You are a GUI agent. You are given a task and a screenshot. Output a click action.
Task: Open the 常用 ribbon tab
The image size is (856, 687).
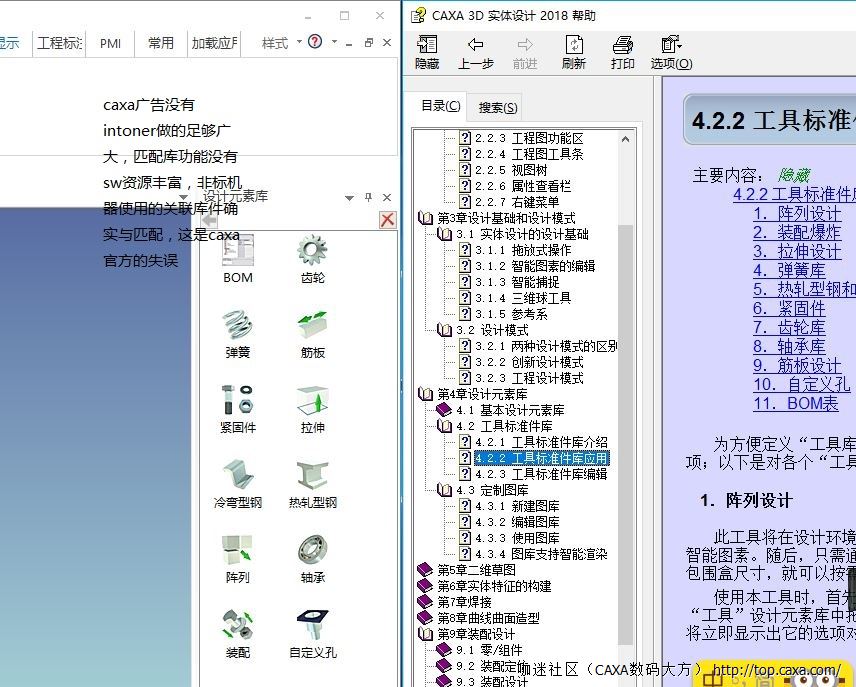pos(160,43)
